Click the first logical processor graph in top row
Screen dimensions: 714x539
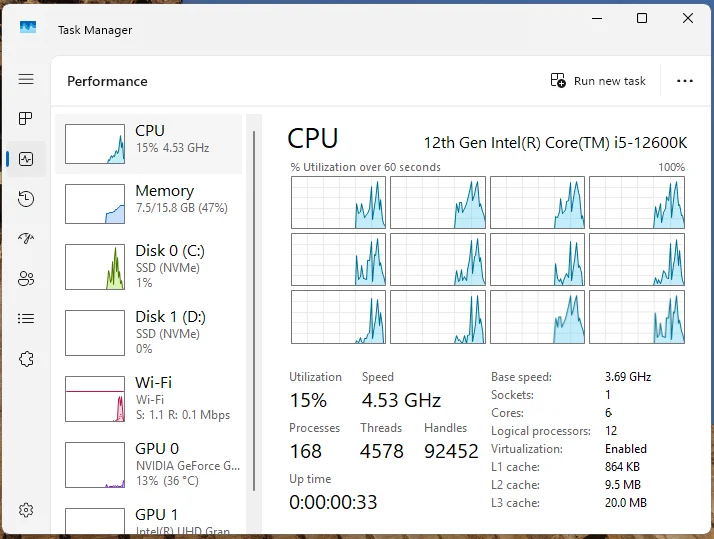tap(338, 203)
